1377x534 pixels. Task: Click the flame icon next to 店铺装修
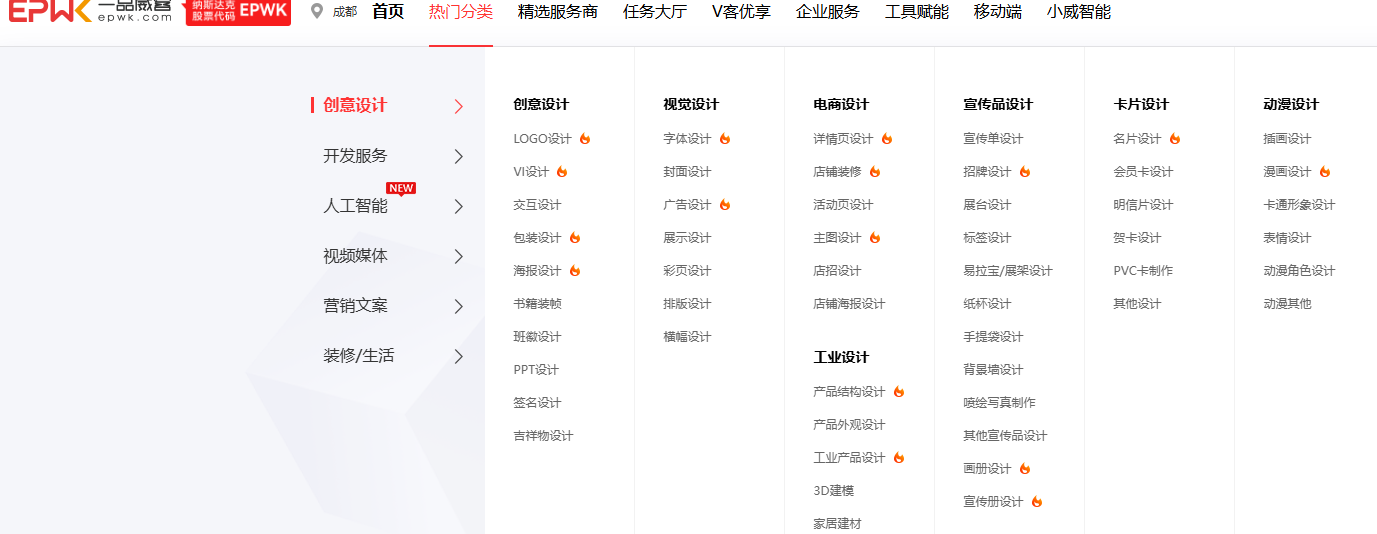tap(874, 172)
